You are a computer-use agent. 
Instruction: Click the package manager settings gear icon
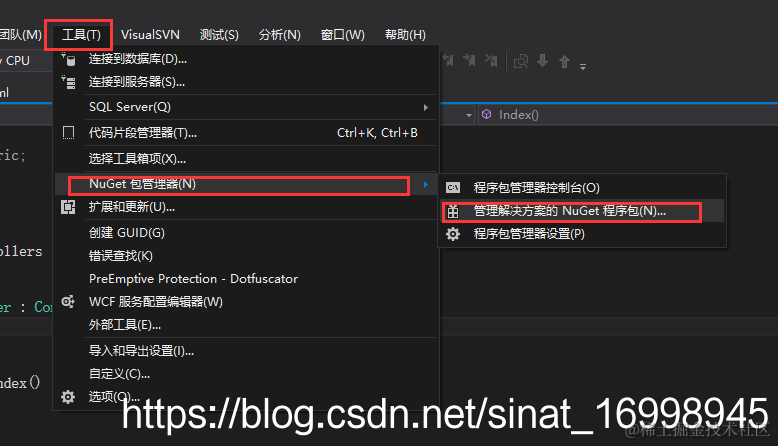tap(453, 234)
